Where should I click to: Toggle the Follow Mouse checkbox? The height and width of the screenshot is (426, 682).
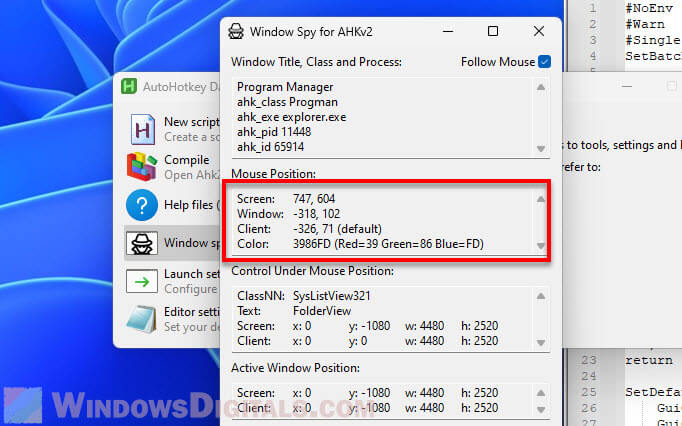point(544,62)
